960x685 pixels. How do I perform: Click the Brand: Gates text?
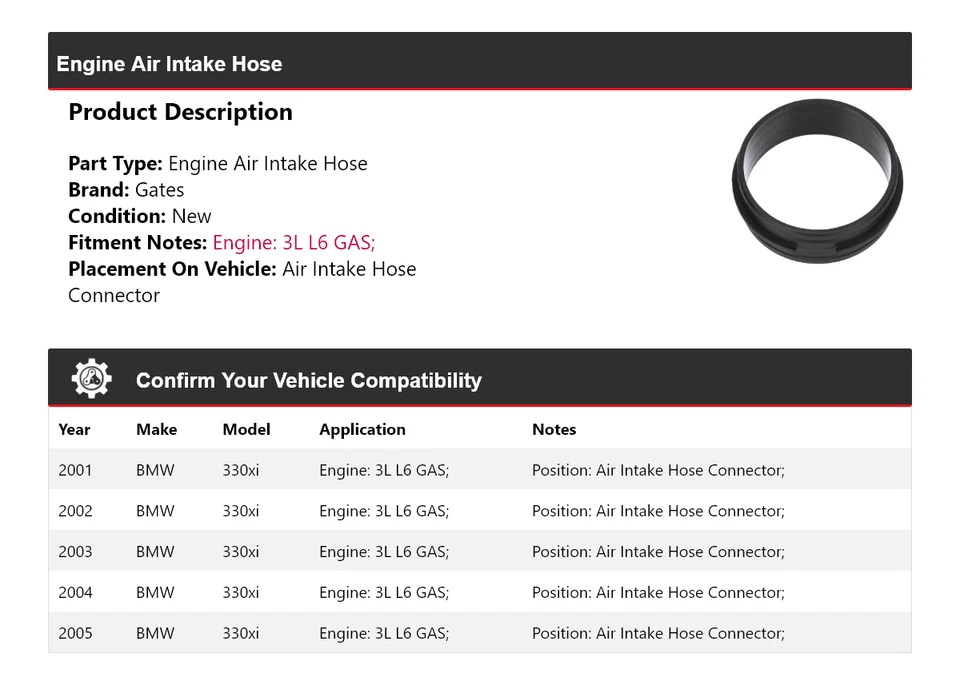click(x=126, y=190)
